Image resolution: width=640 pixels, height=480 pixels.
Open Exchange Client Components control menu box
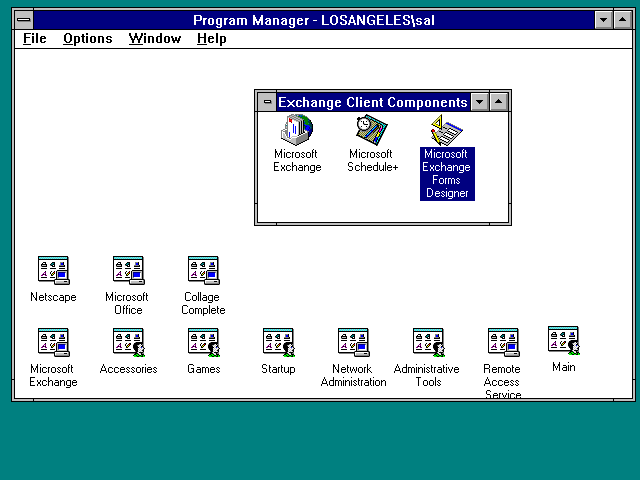[267, 102]
